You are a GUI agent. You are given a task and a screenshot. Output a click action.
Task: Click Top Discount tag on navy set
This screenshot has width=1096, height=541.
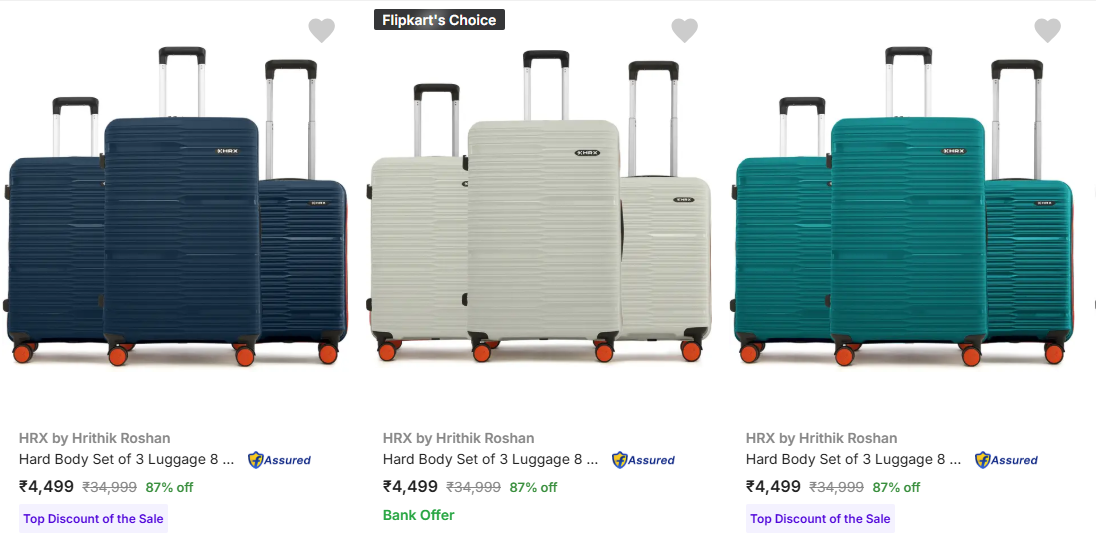(x=93, y=519)
